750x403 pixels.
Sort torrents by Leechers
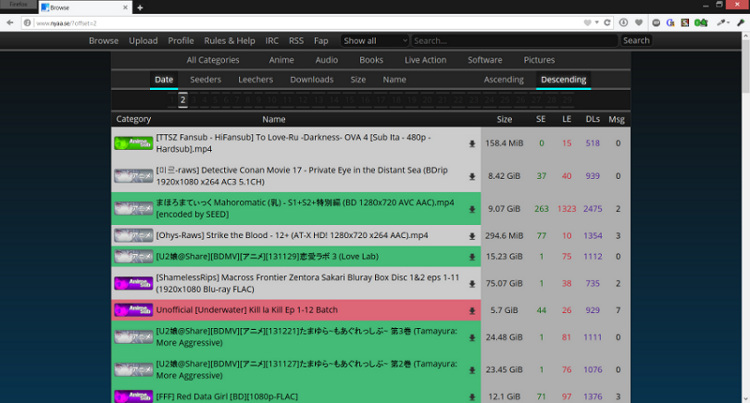256,80
